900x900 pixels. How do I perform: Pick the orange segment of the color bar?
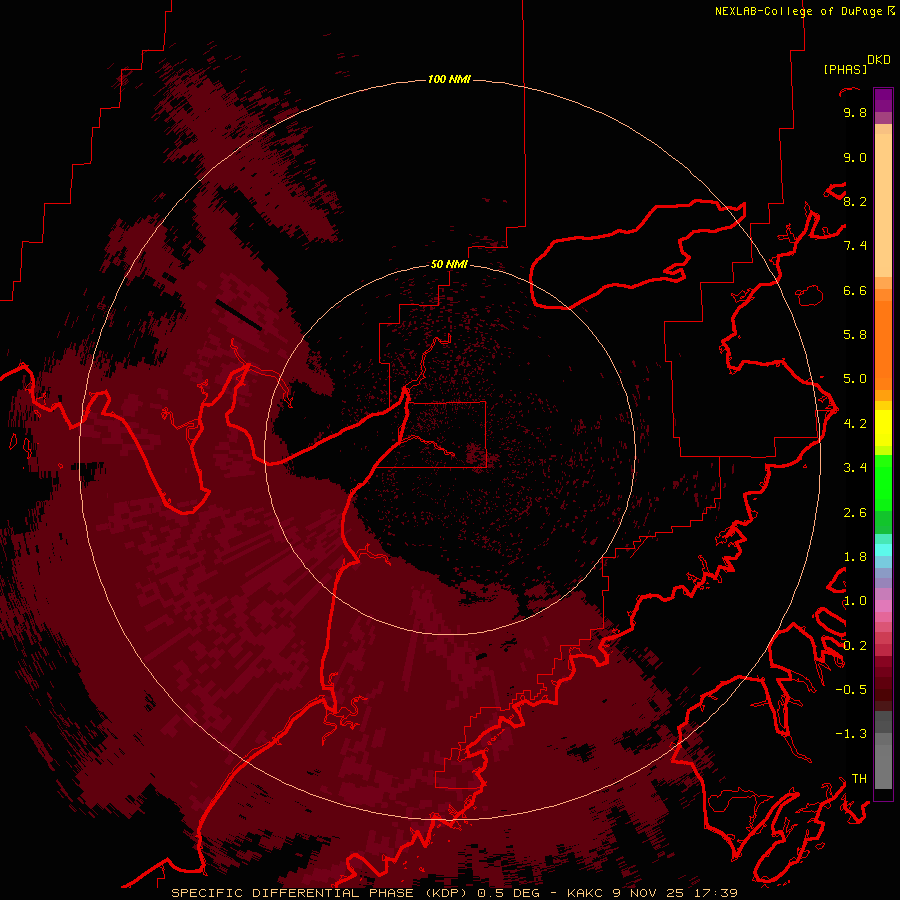click(x=883, y=344)
